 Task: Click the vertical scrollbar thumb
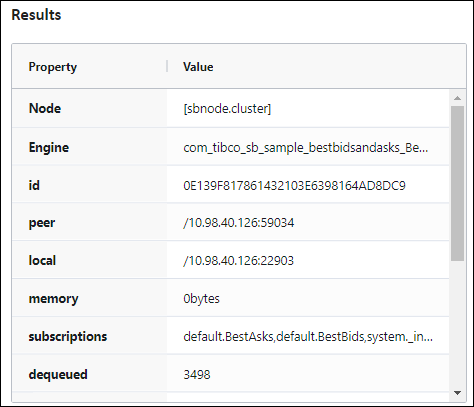pos(457,183)
